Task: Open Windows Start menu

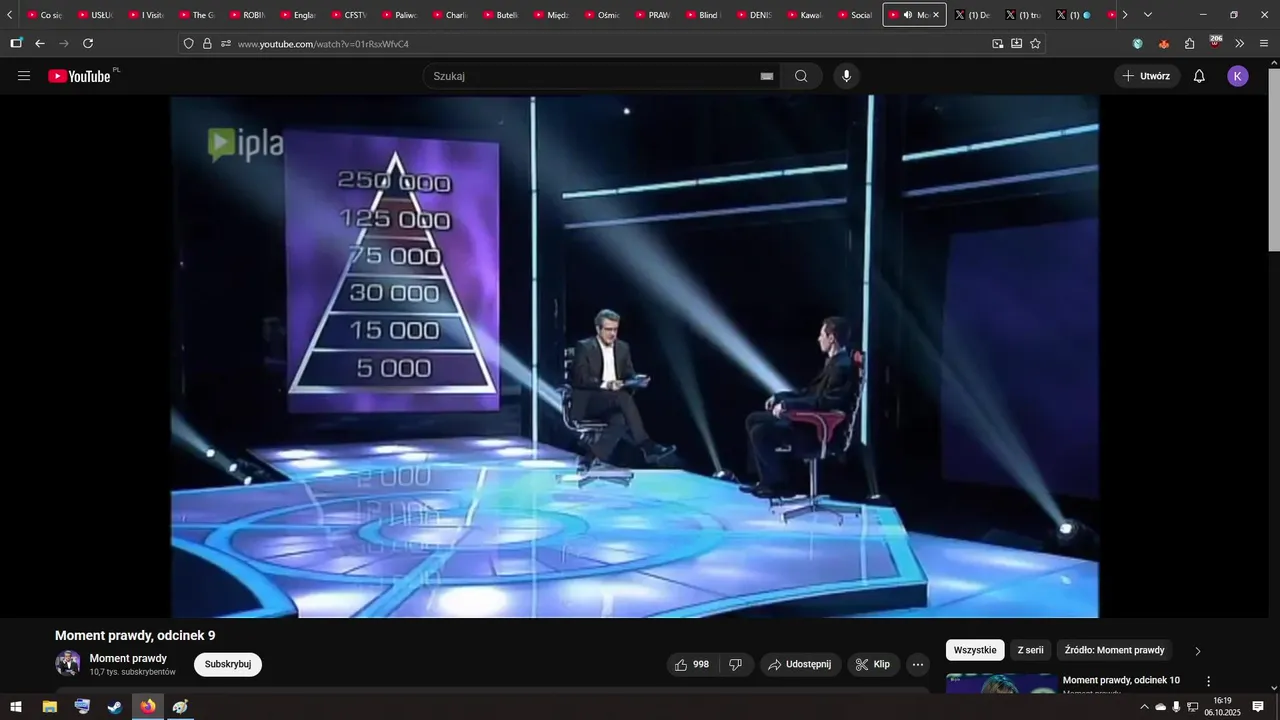Action: [16, 707]
